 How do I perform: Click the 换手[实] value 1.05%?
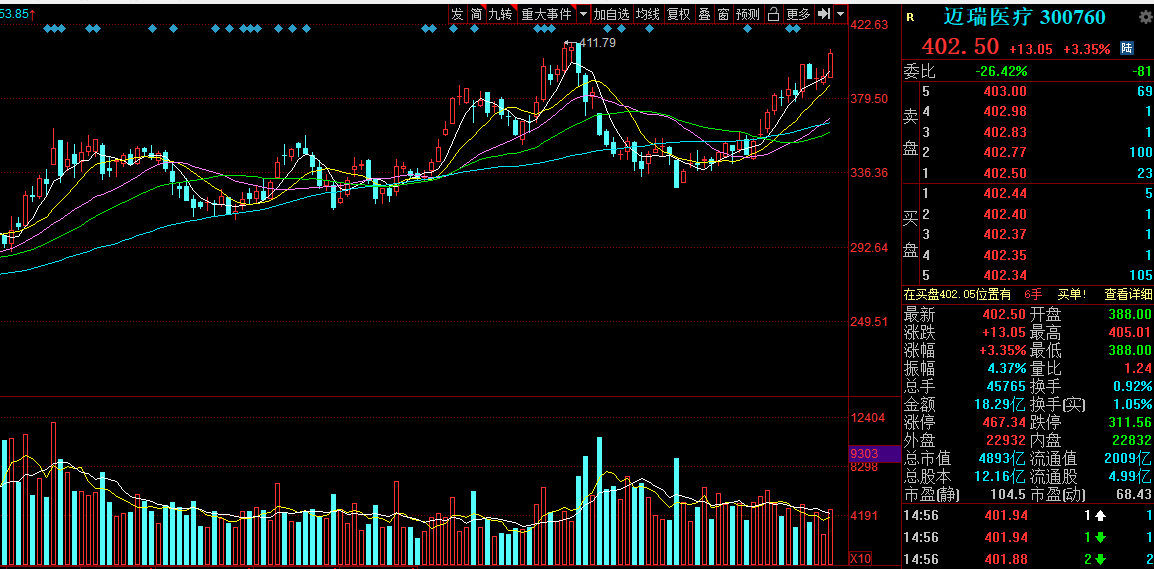tap(1132, 404)
